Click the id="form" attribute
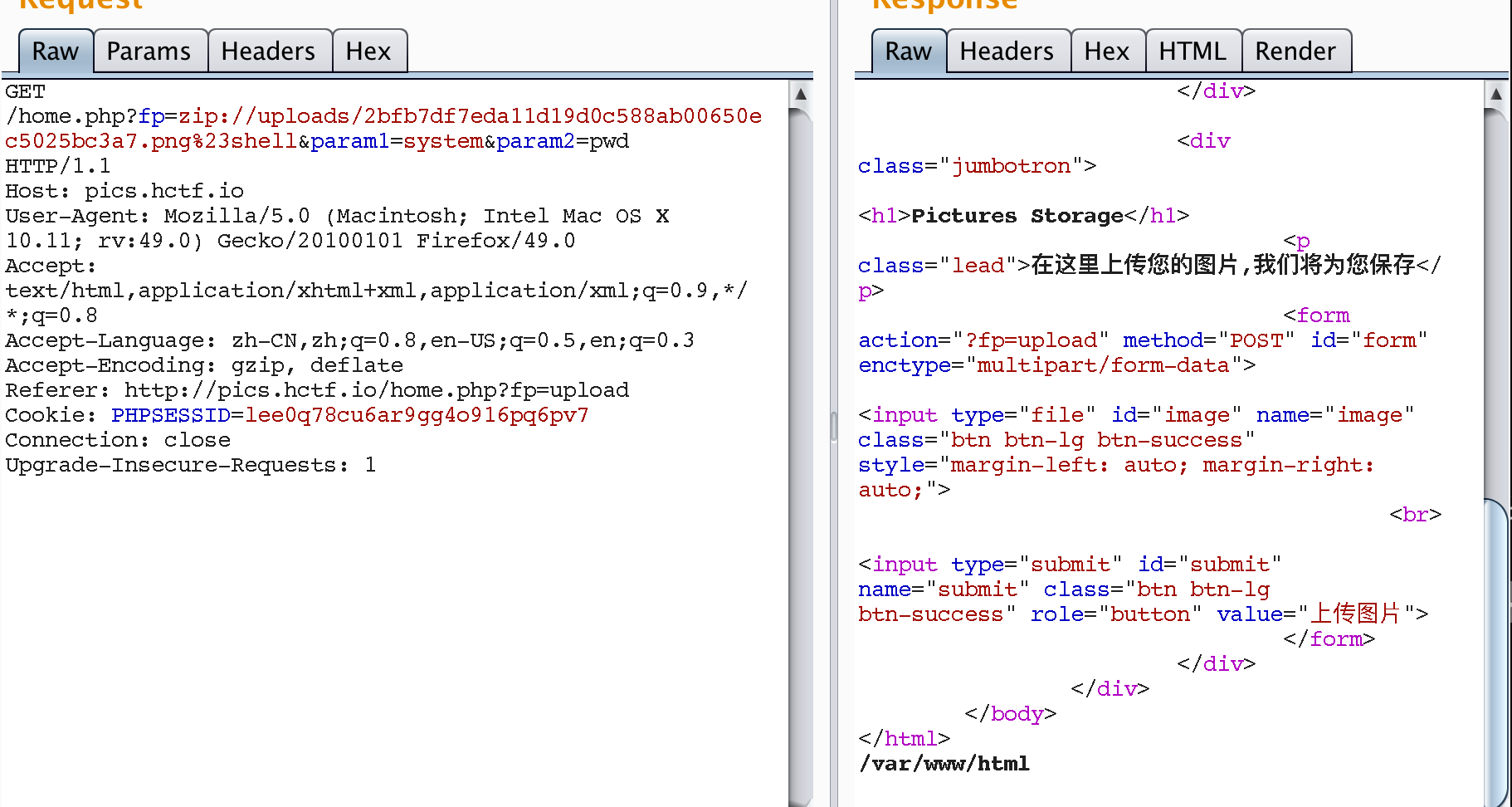Viewport: 1512px width, 807px height. click(x=1369, y=340)
